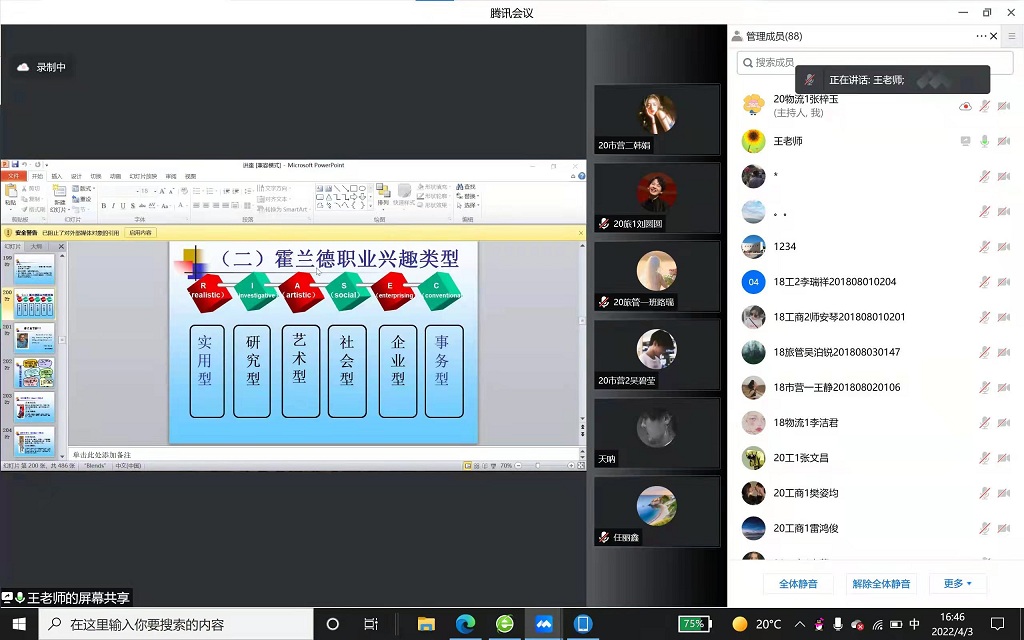Click the screen share icon beside 王老师

click(x=965, y=141)
